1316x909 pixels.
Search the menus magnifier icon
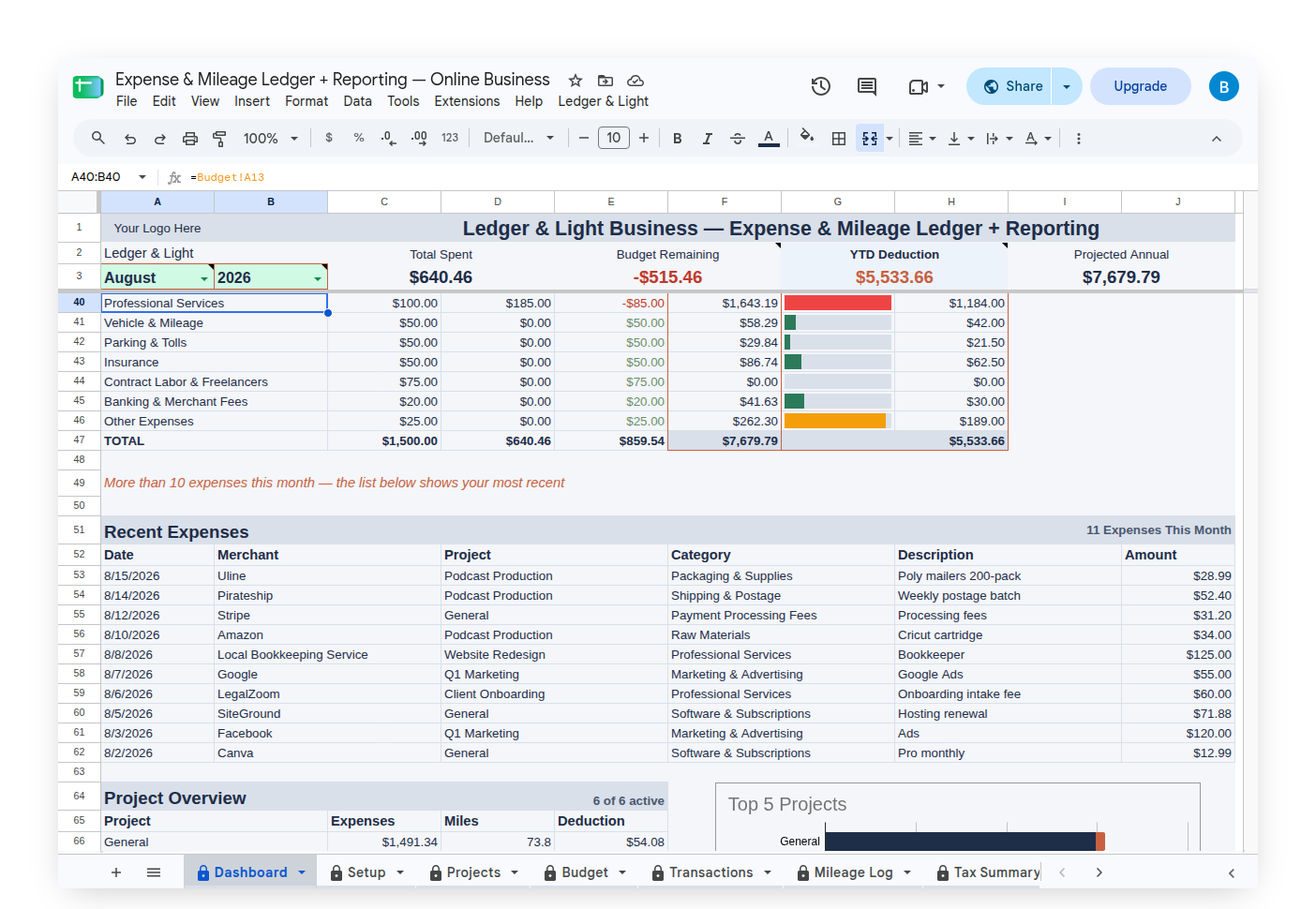pyautogui.click(x=98, y=138)
